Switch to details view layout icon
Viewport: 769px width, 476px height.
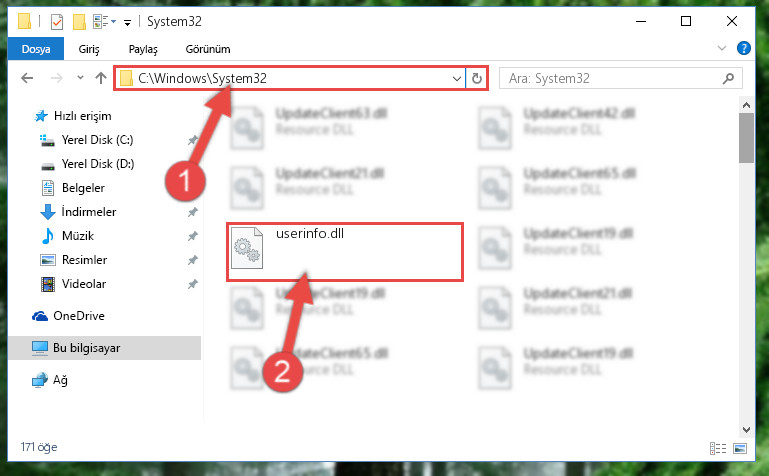coord(718,448)
